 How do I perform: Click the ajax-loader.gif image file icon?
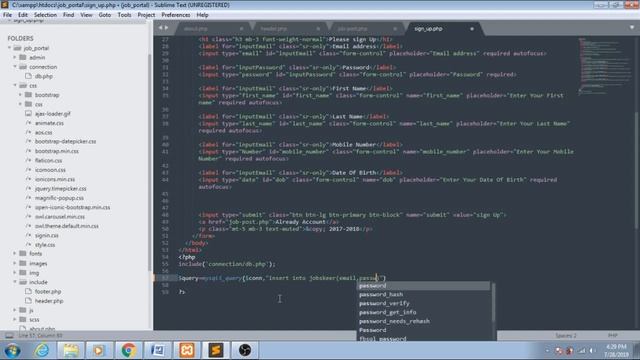28,113
